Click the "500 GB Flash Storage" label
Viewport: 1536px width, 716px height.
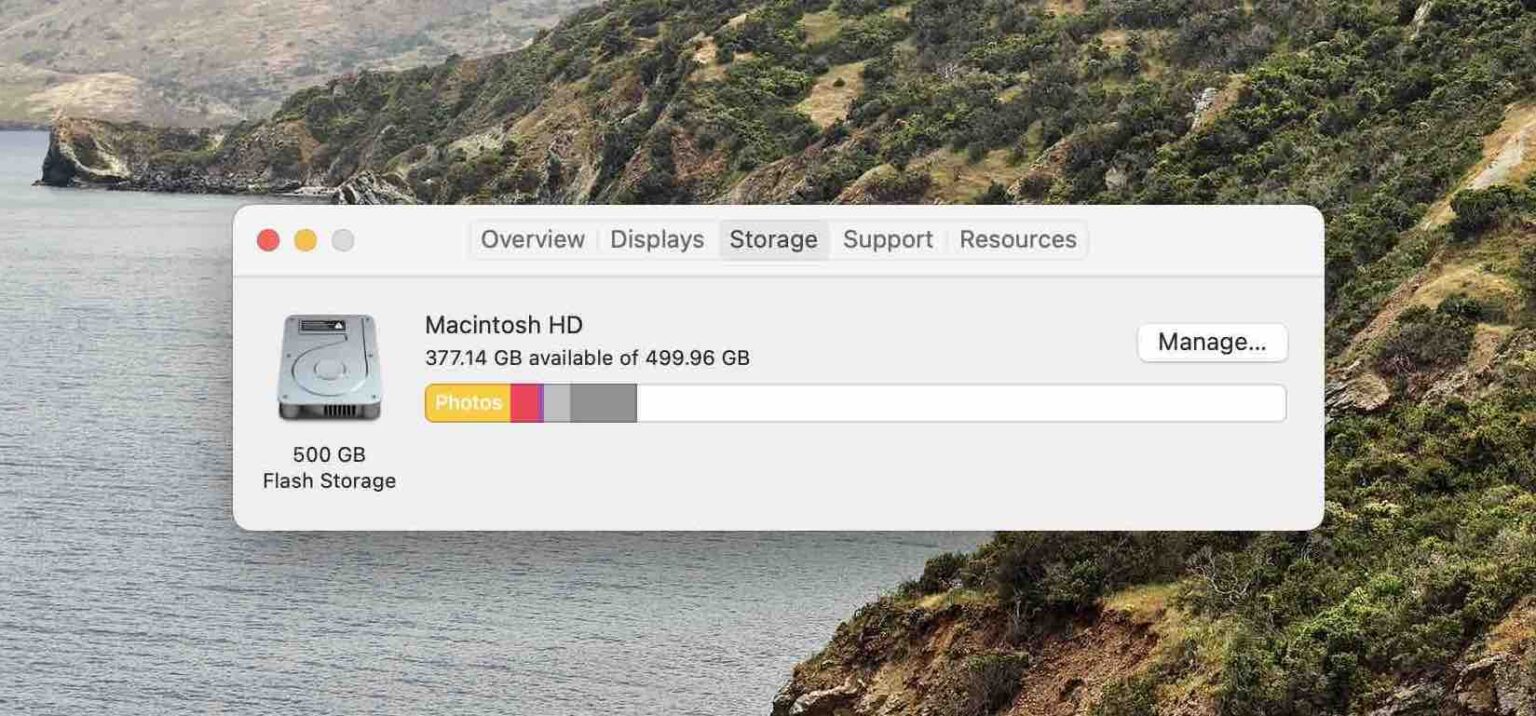pos(330,467)
